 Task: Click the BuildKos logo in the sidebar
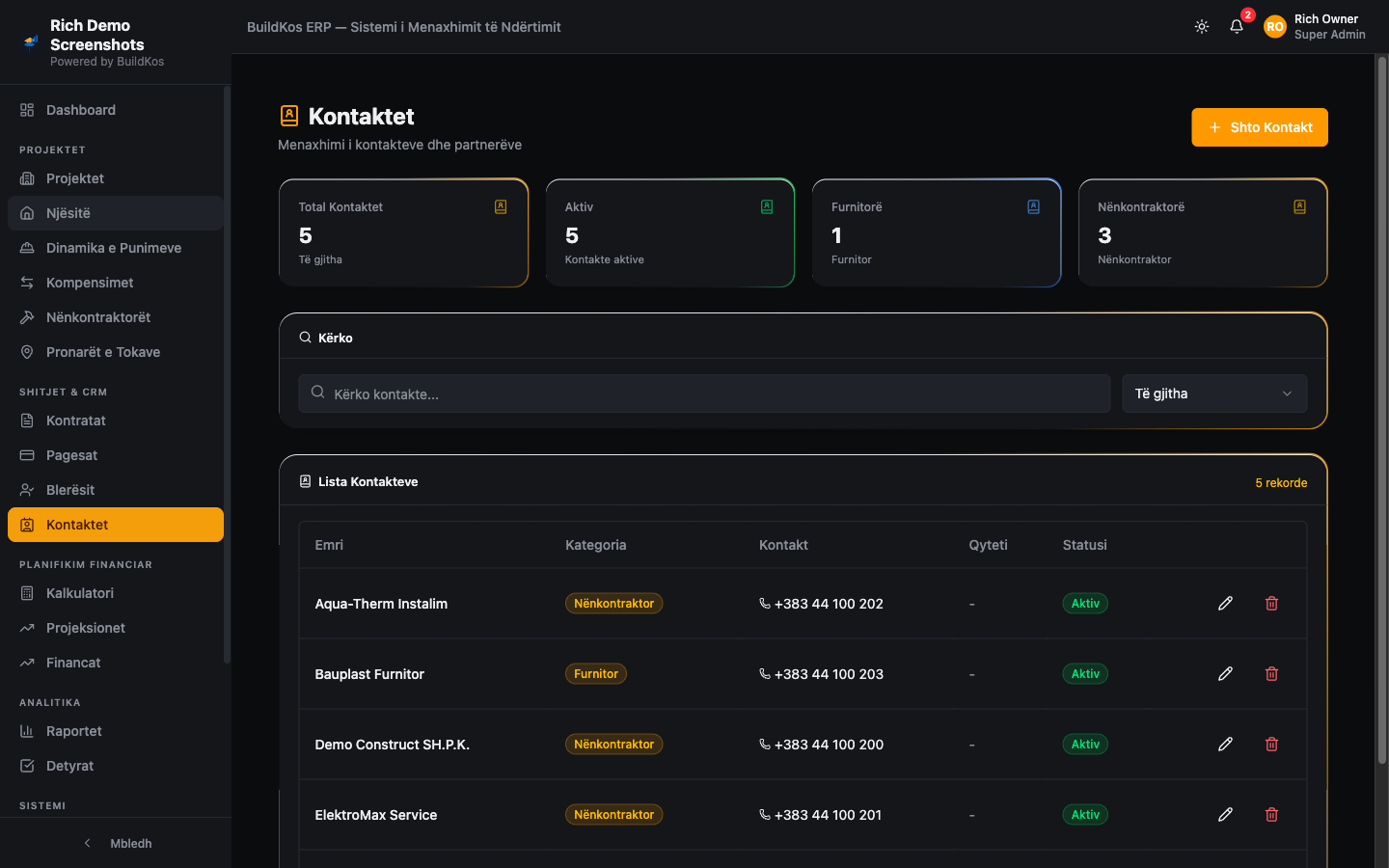[31, 42]
